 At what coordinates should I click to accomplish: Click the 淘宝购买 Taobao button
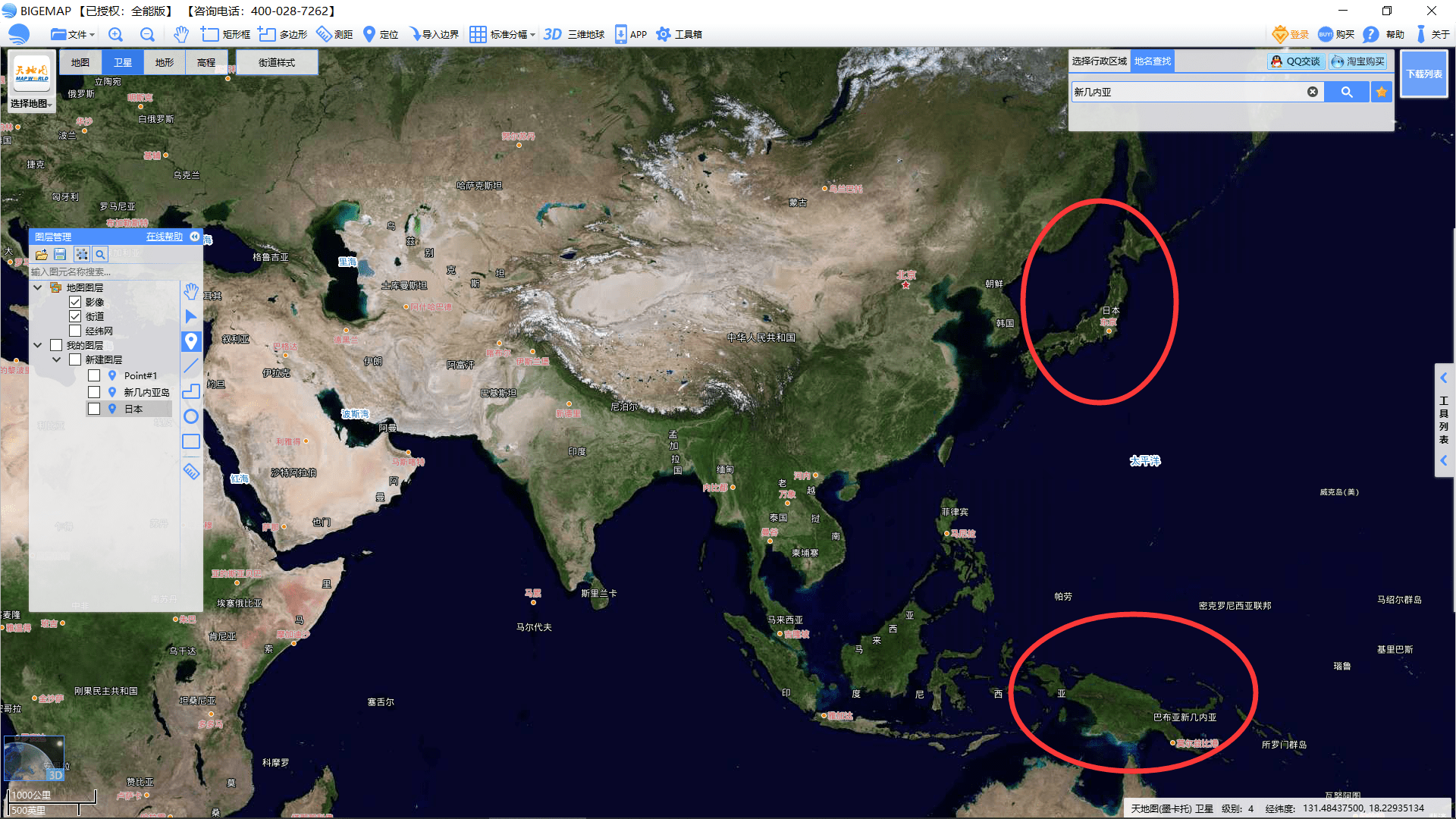[x=1358, y=61]
